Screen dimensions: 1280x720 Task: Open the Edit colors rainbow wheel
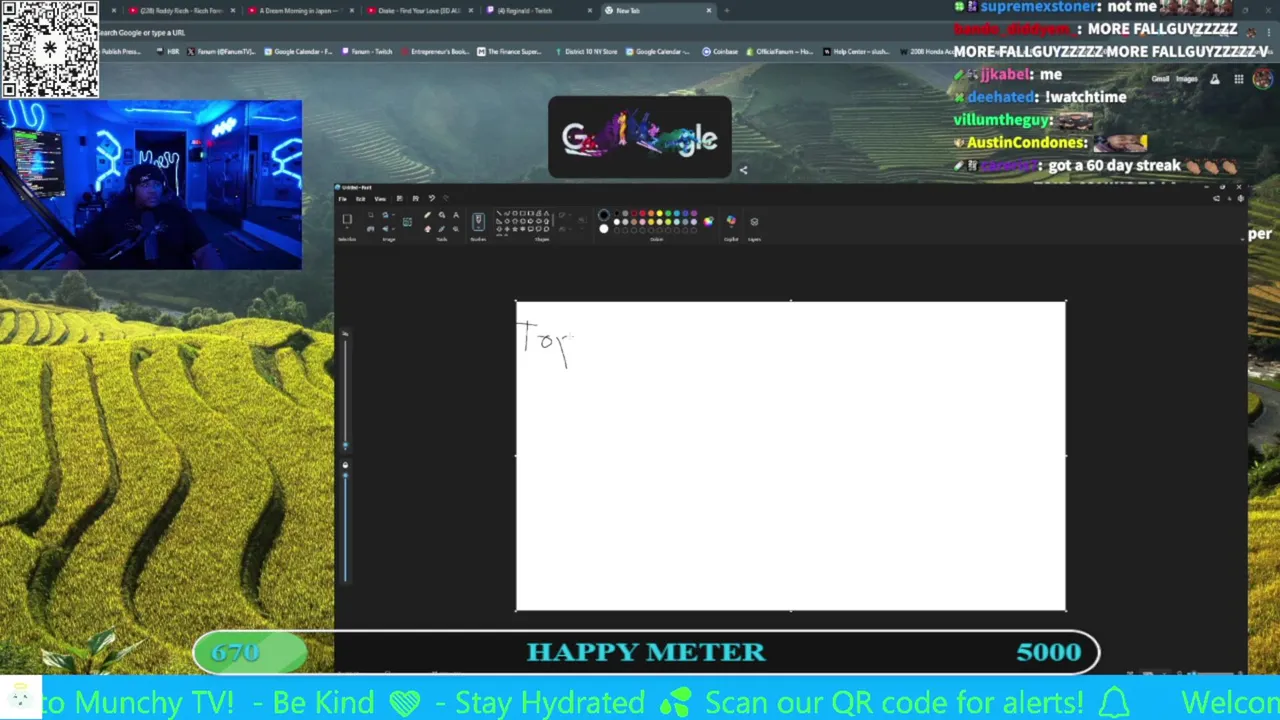click(709, 221)
